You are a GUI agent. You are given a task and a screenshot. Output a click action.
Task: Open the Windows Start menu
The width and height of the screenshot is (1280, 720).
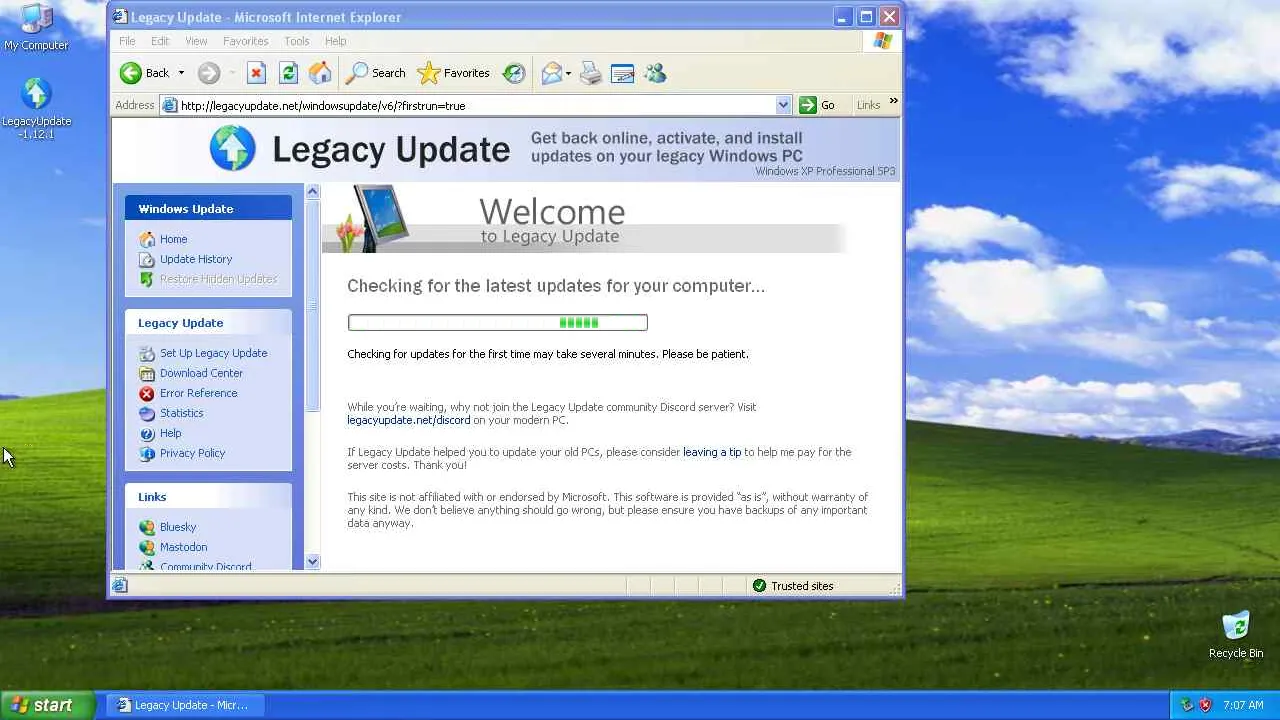48,705
